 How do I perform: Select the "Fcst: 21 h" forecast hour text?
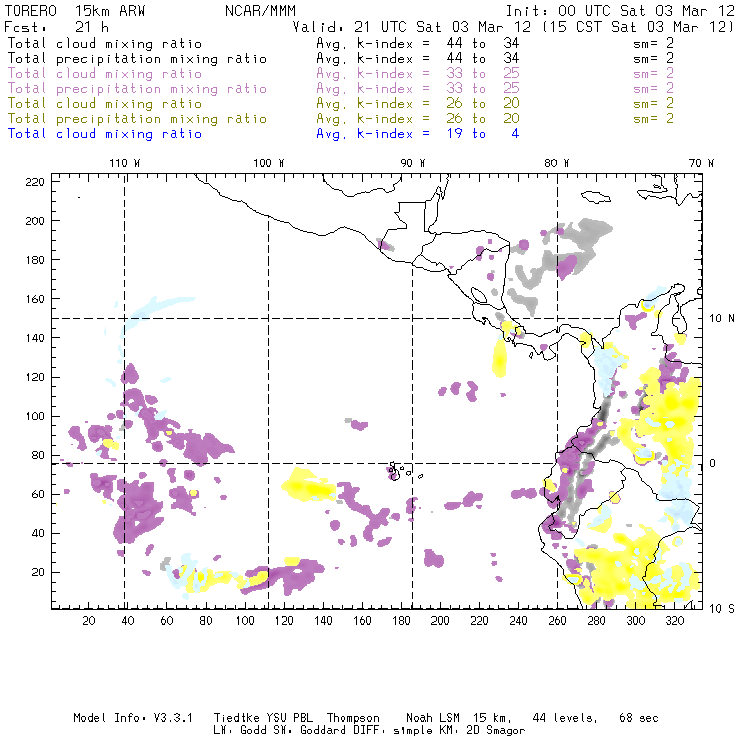(56, 27)
